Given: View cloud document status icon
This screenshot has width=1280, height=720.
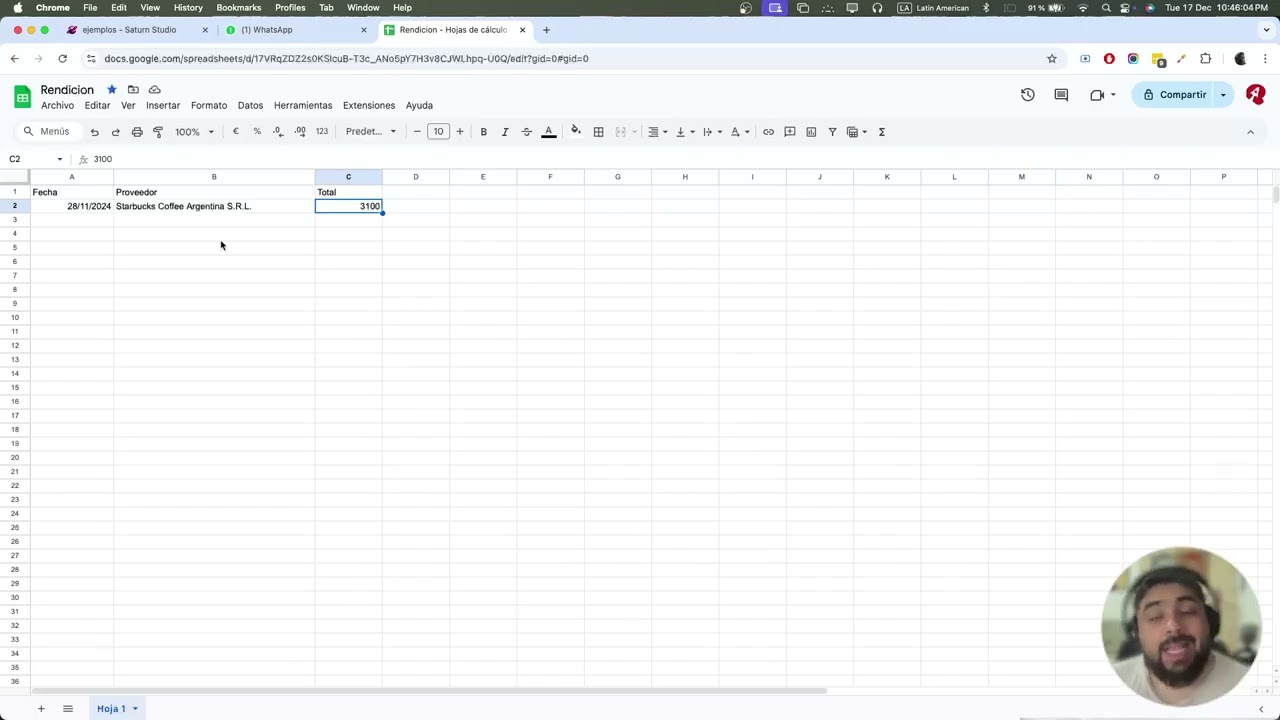Looking at the screenshot, I should coord(155,90).
